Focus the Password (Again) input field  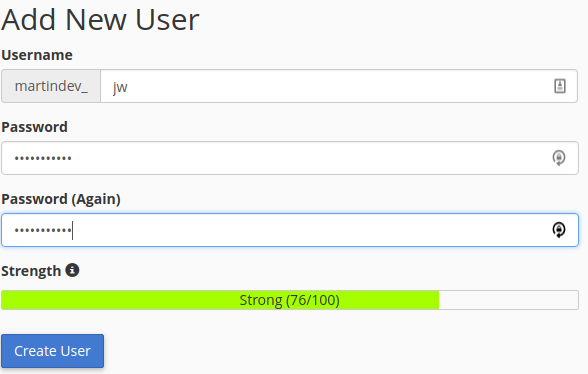[290, 230]
